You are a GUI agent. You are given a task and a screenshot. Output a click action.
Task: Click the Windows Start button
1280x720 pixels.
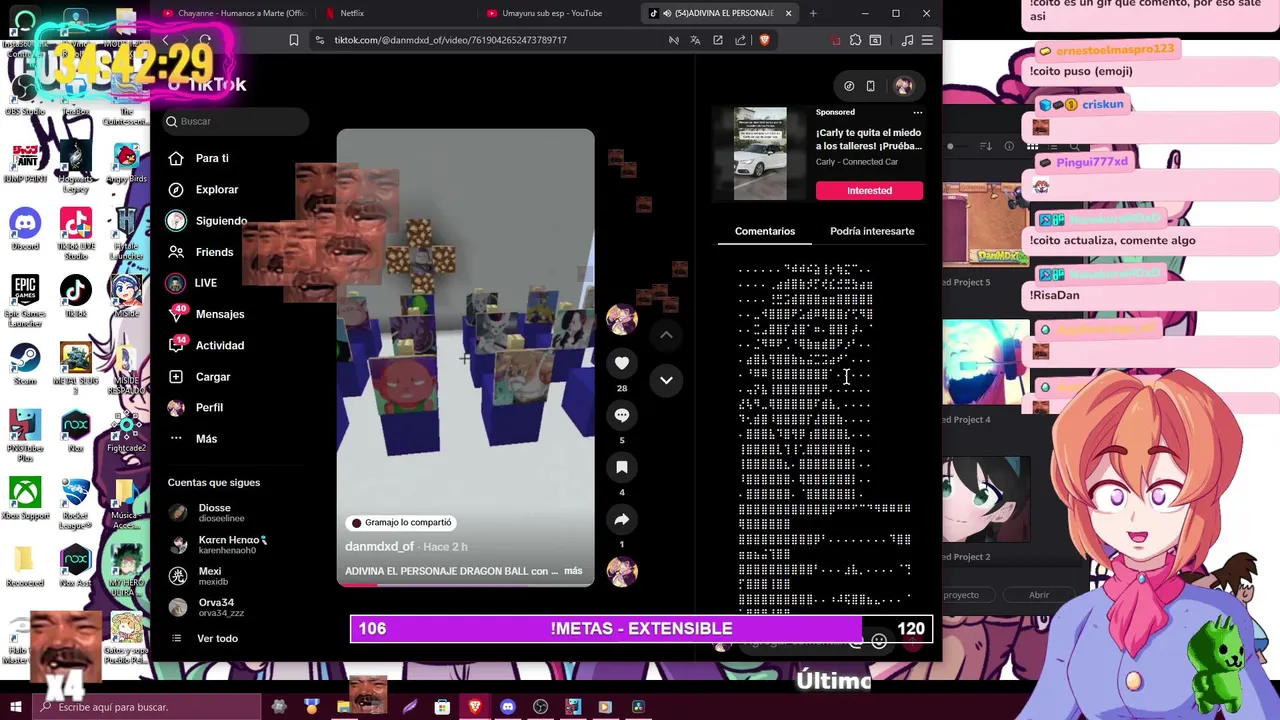[x=15, y=707]
